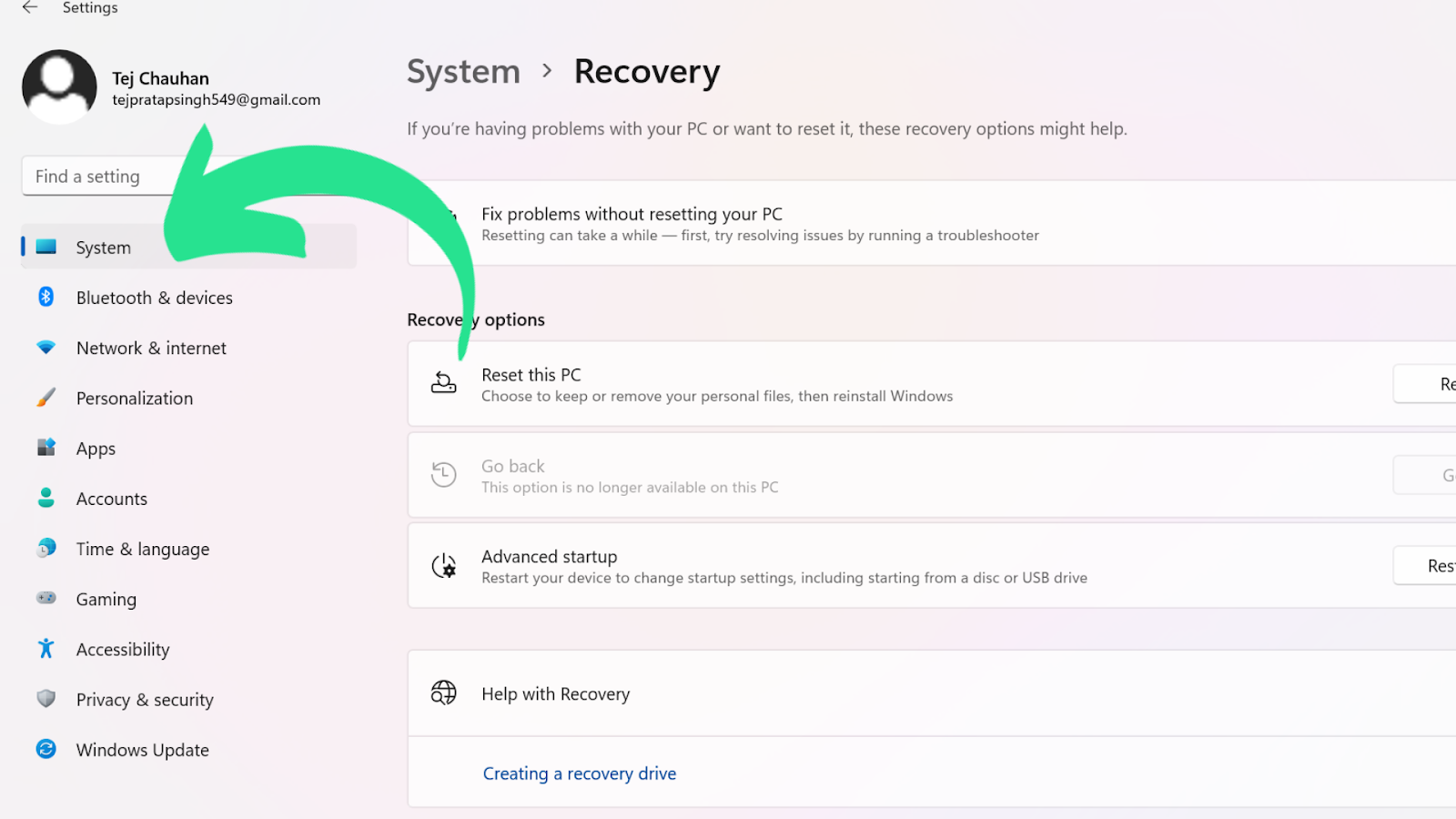Click the Accessibility figure icon
Viewport: 1456px width, 819px height.
coord(46,648)
